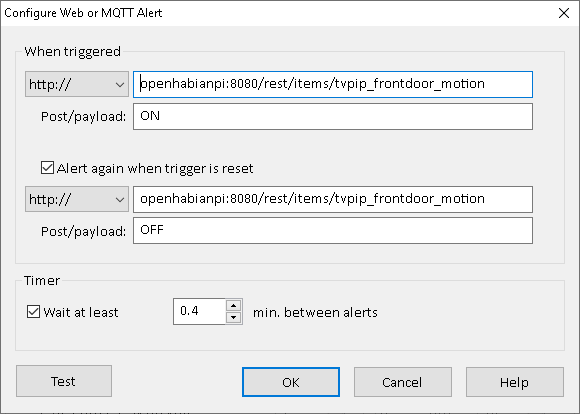Viewport: 580px width, 414px height.
Task: Click the When triggered URL address field
Action: 333,84
